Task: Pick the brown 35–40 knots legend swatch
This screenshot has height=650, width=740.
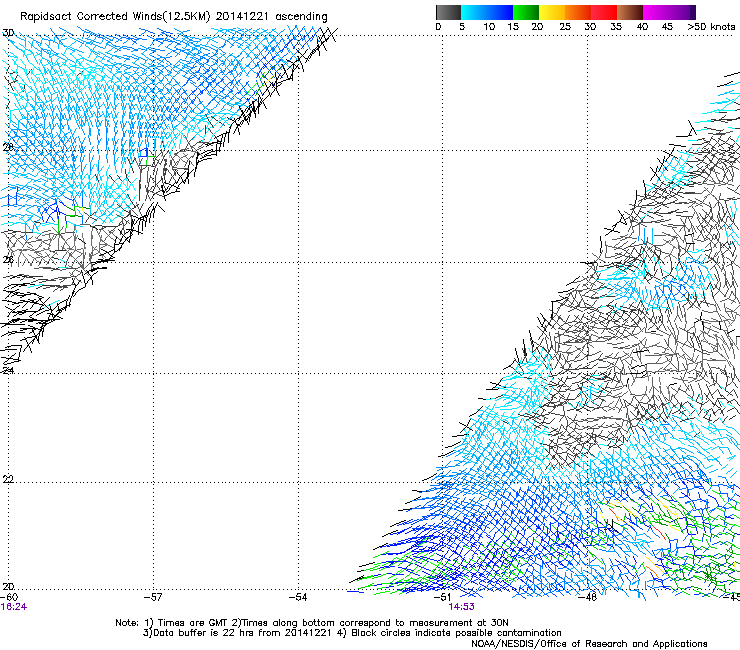Action: pyautogui.click(x=630, y=12)
